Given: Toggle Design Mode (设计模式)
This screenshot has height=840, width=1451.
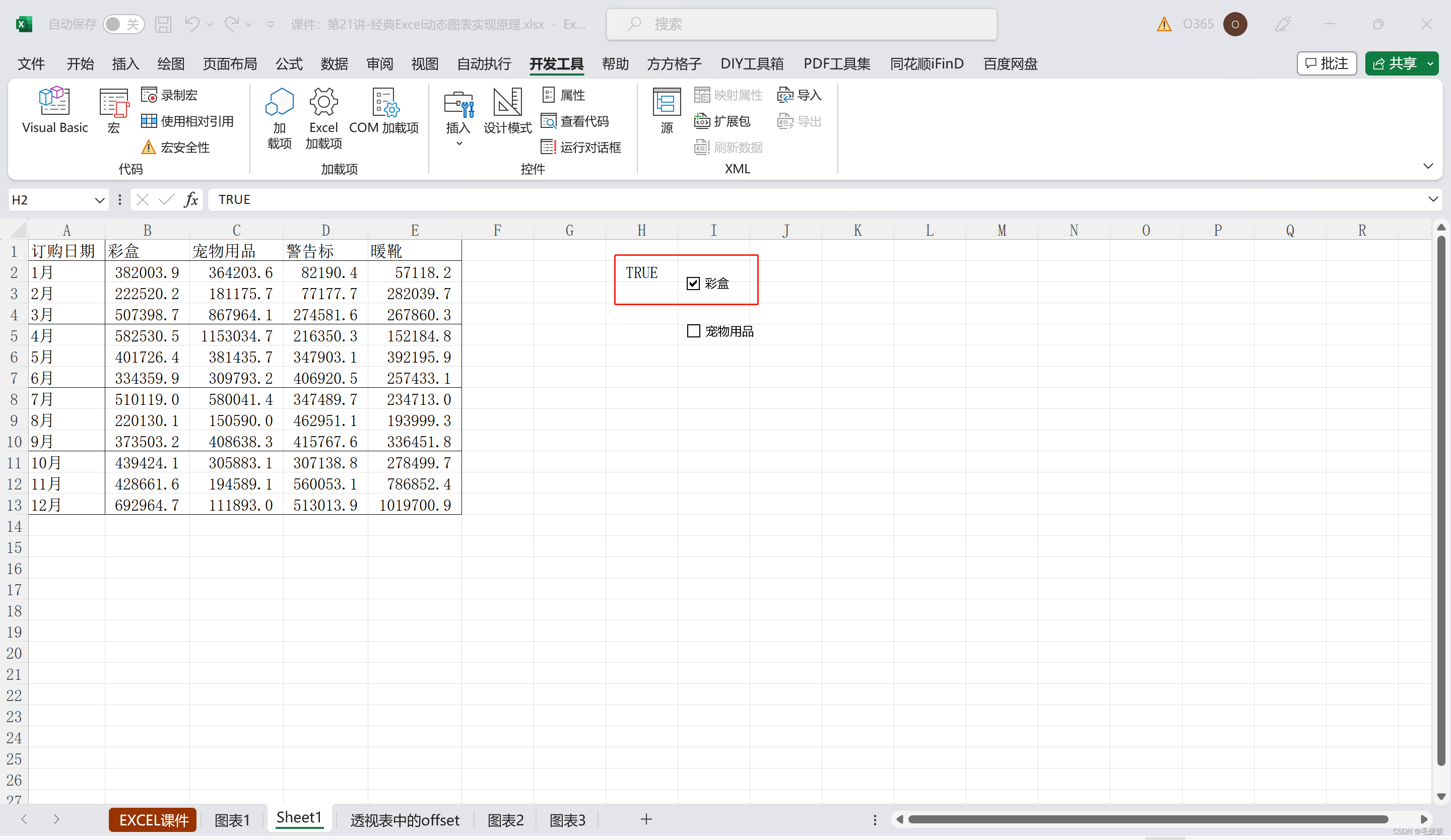Looking at the screenshot, I should 507,110.
